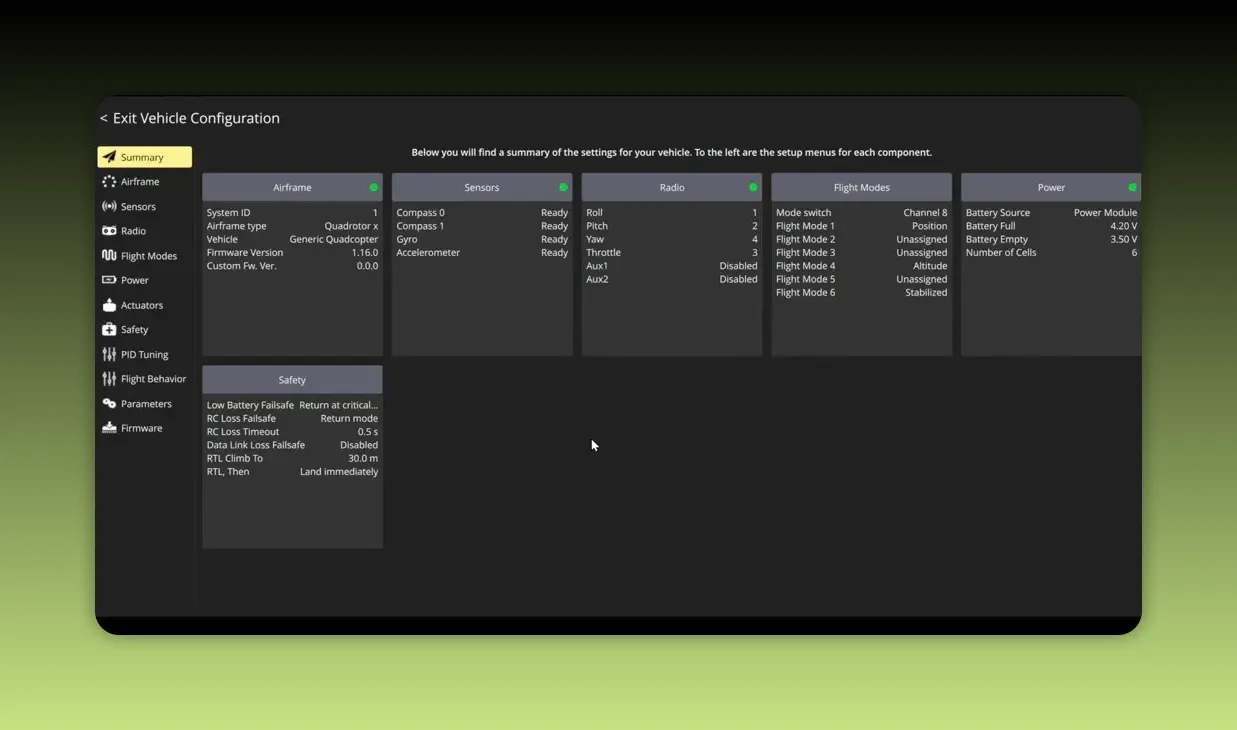Switch to the Summary tab
This screenshot has width=1237, height=730.
[144, 156]
